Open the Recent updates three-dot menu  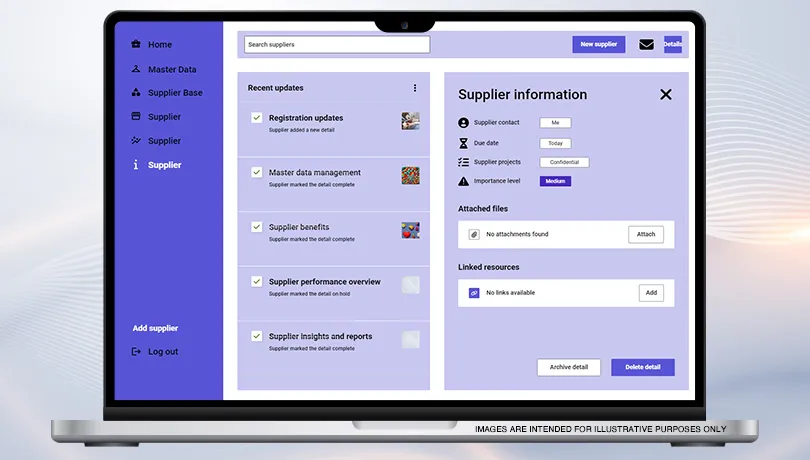click(415, 88)
